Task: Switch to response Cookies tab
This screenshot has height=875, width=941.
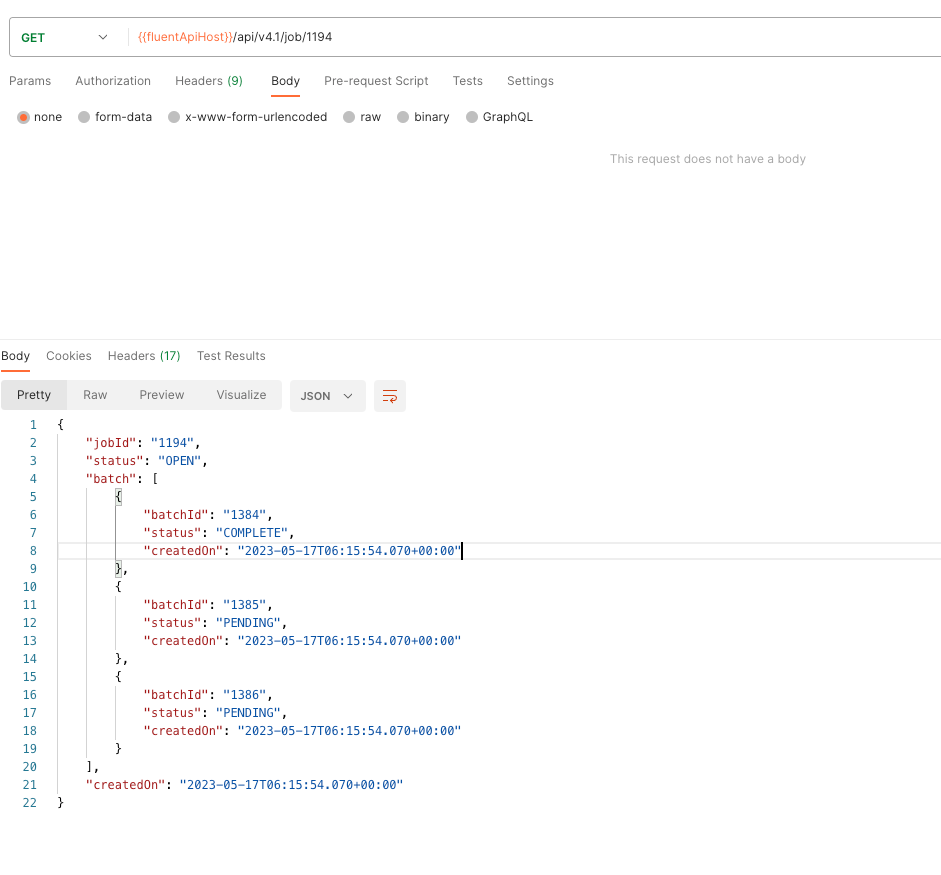Action: click(x=69, y=356)
